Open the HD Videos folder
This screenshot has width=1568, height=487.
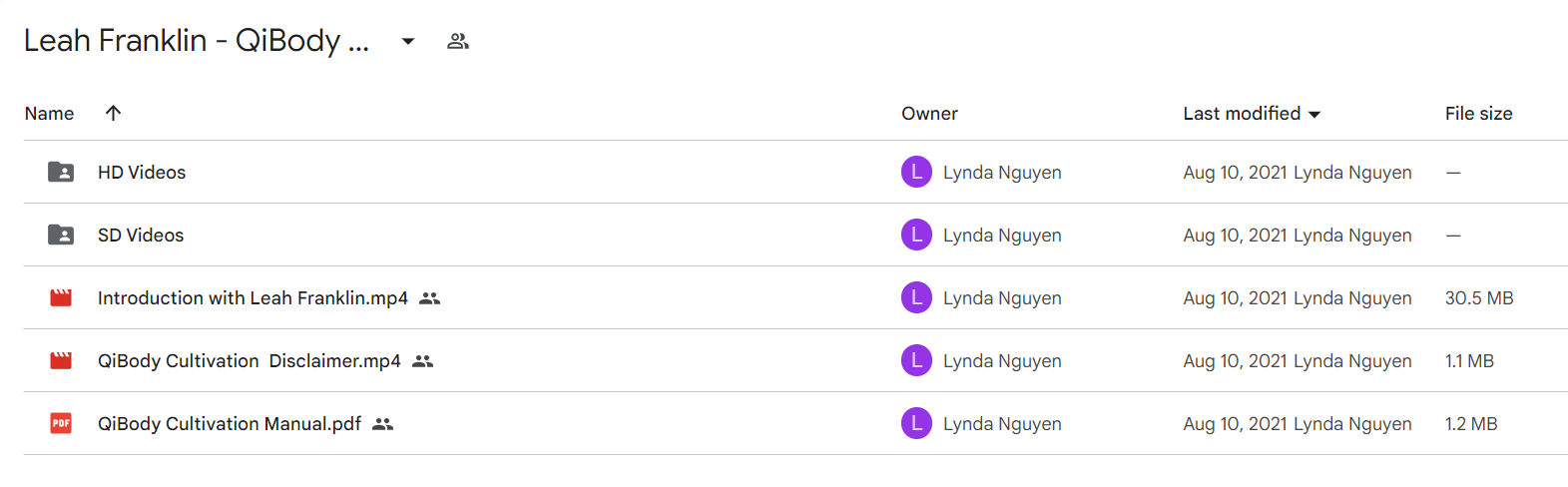tap(142, 172)
